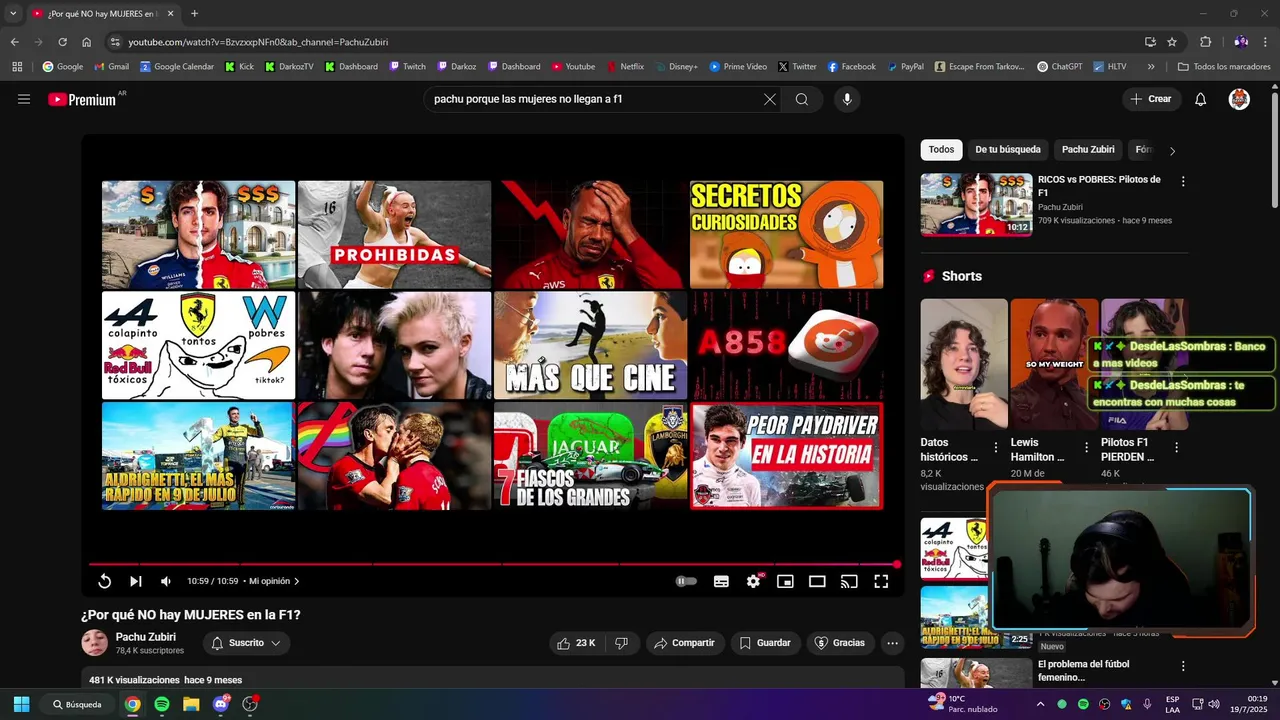This screenshot has height=720, width=1280.
Task: Click the red video progress bar
Action: point(493,564)
